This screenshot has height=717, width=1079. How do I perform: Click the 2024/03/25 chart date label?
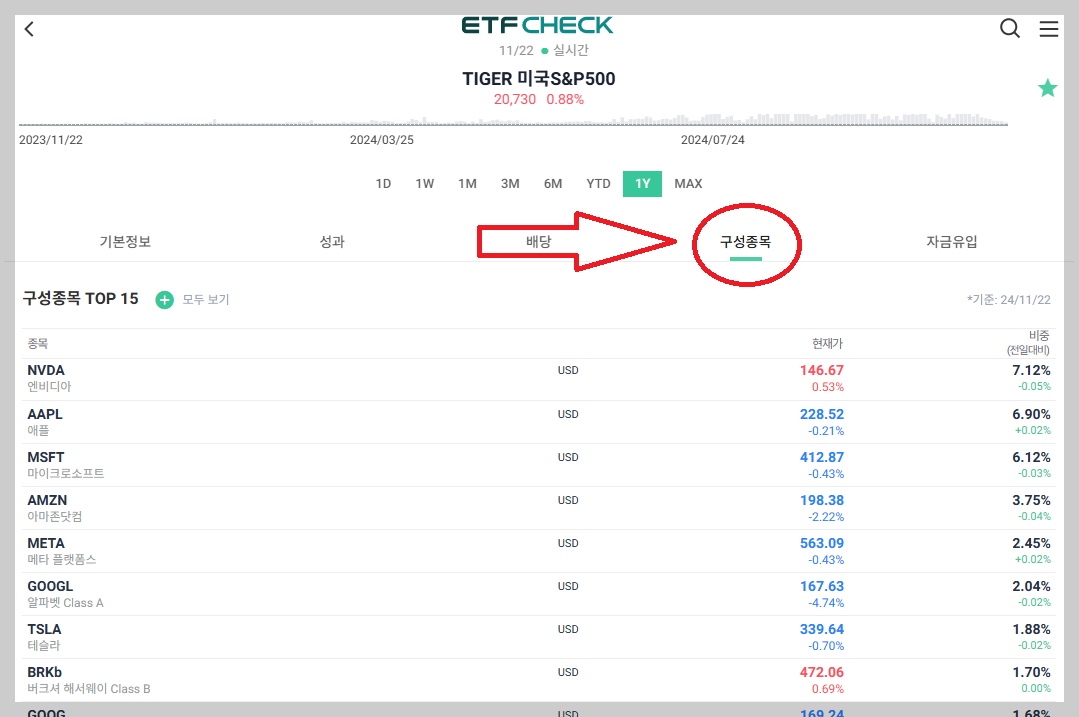(382, 140)
